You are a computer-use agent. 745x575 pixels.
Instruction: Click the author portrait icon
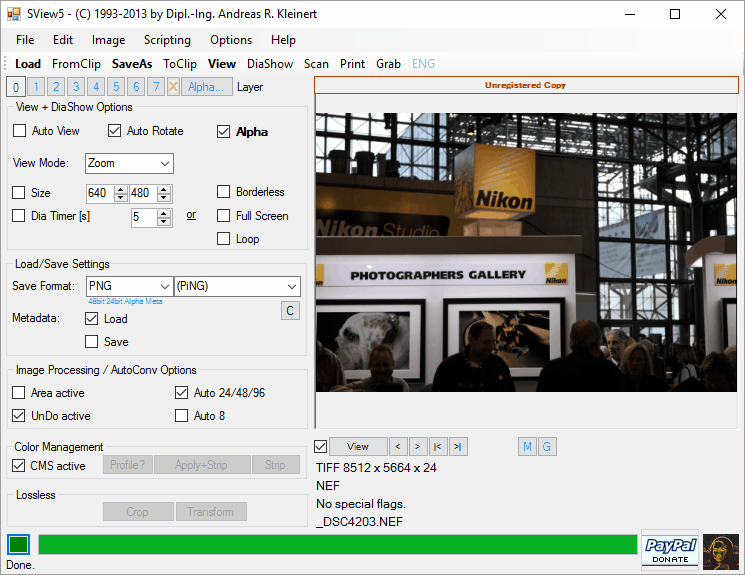click(721, 551)
